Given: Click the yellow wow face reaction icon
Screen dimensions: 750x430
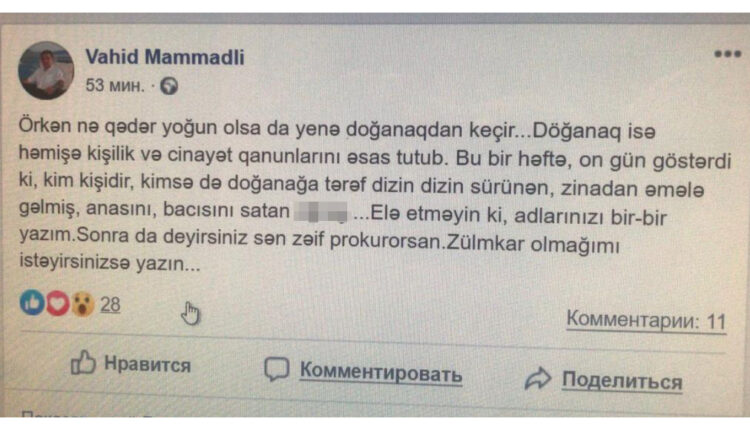Looking at the screenshot, I should pos(83,304).
